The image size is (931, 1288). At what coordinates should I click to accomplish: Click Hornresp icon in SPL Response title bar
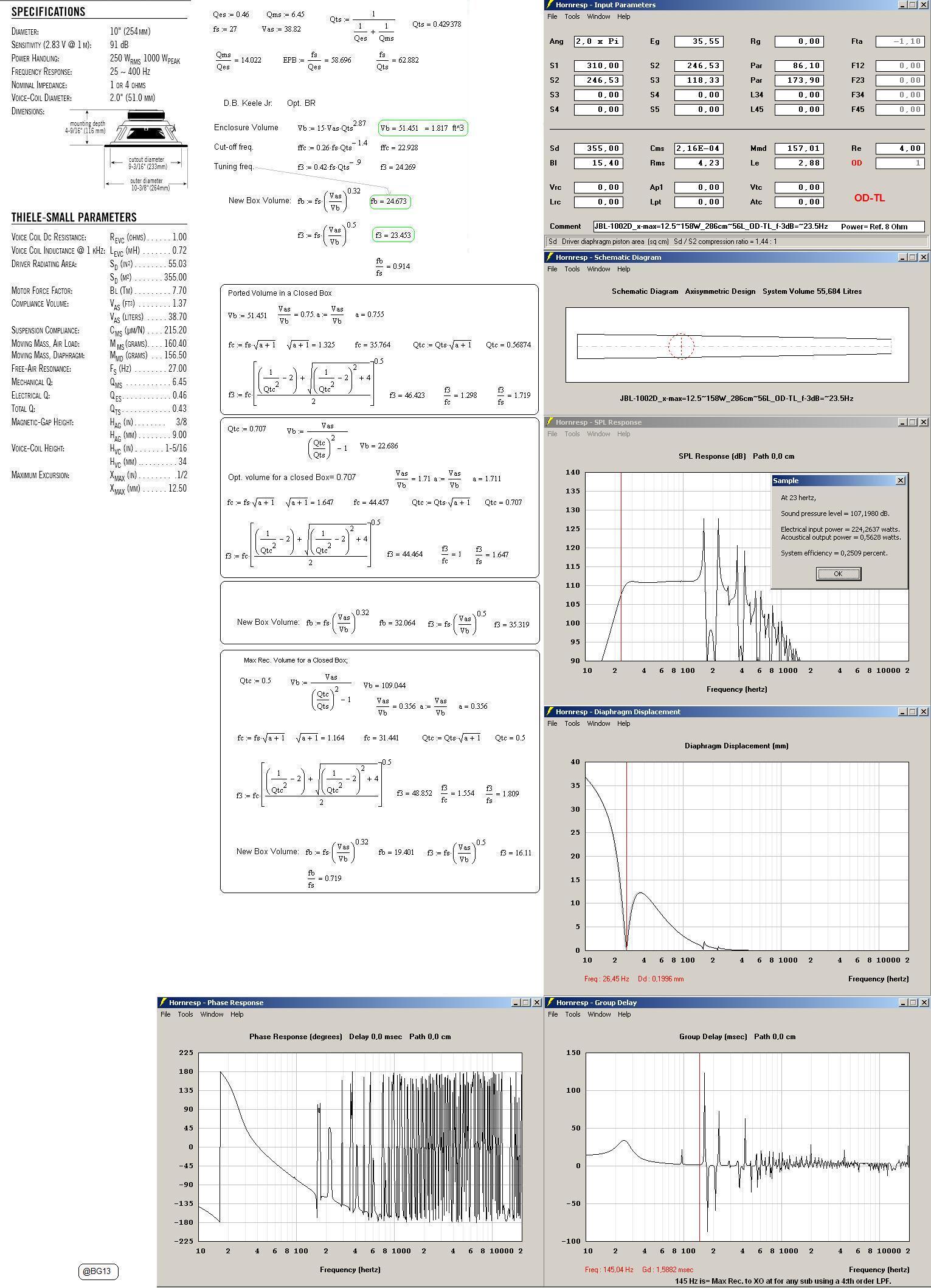(550, 422)
